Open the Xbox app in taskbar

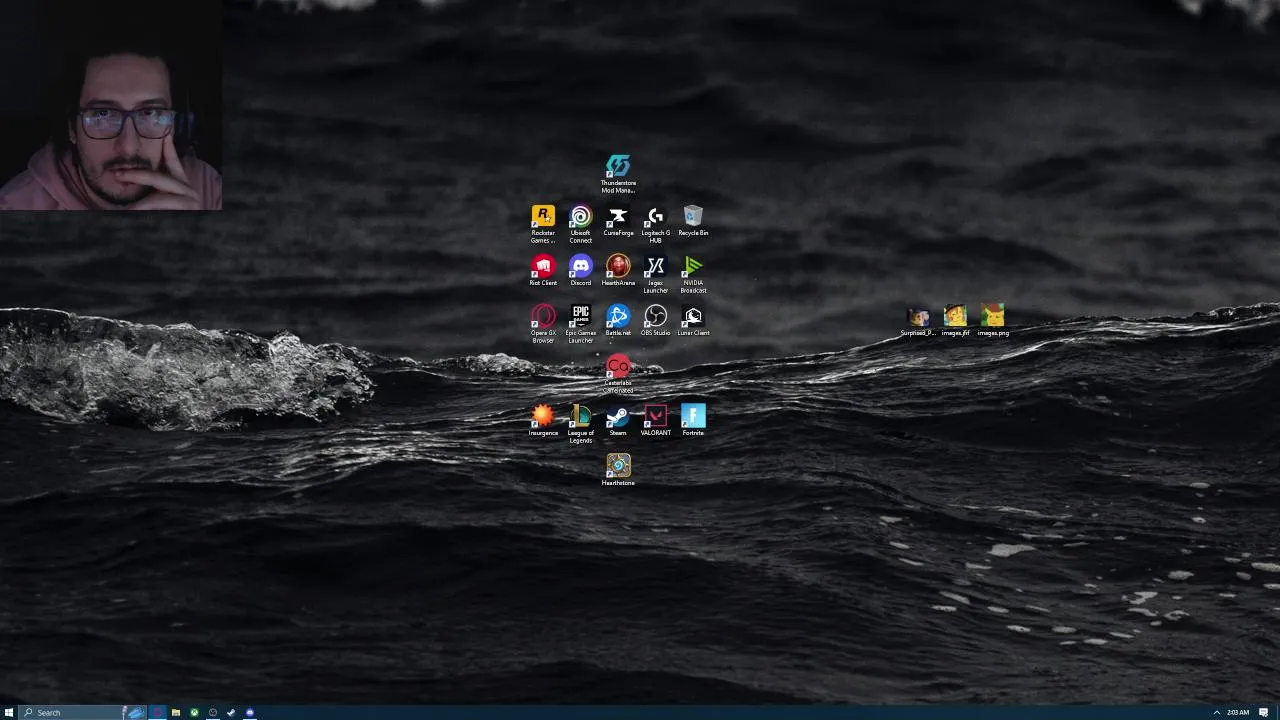pyautogui.click(x=194, y=712)
